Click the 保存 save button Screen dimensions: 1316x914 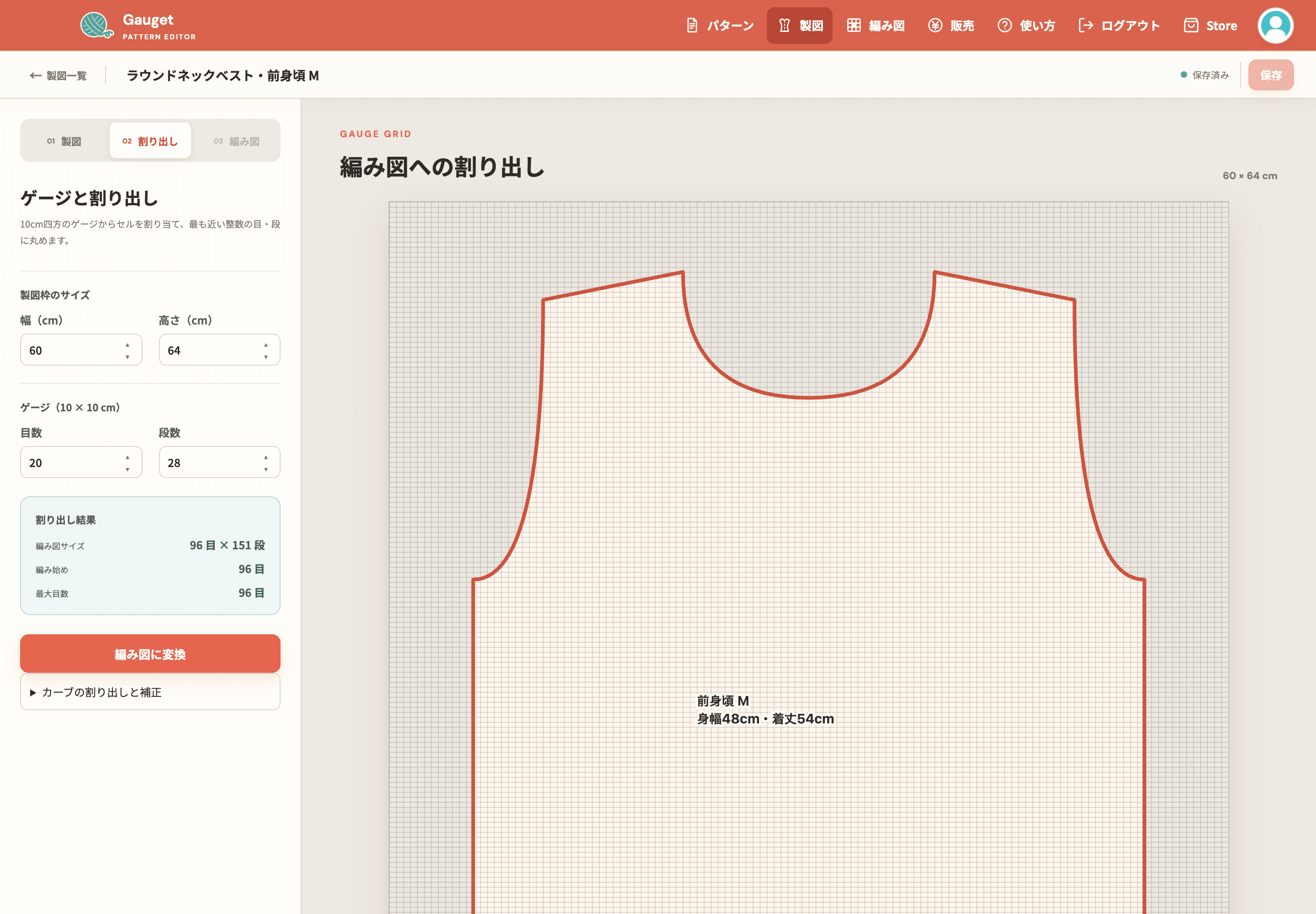1271,75
